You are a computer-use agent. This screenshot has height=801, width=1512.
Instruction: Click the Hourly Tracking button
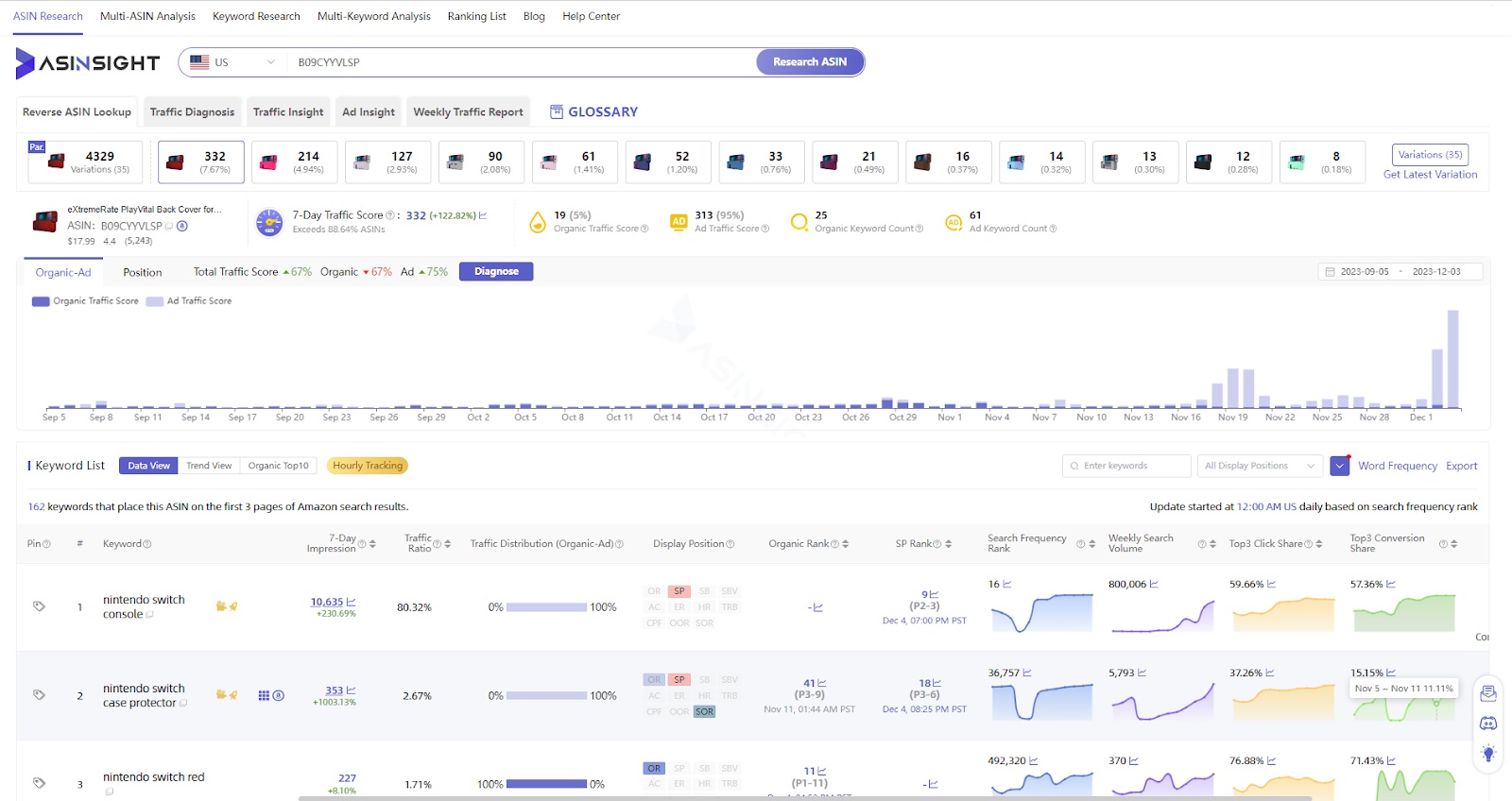pyautogui.click(x=368, y=466)
